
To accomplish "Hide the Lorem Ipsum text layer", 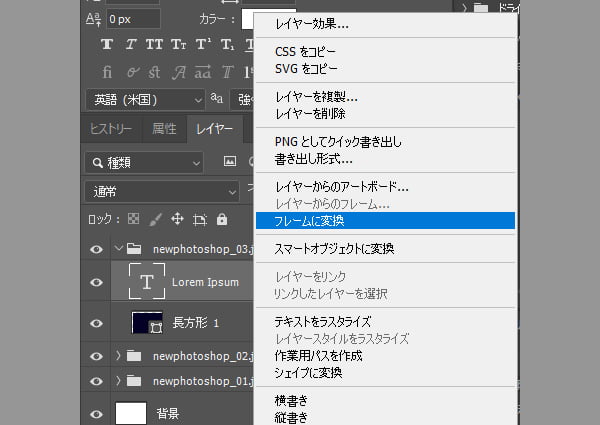I will (96, 282).
